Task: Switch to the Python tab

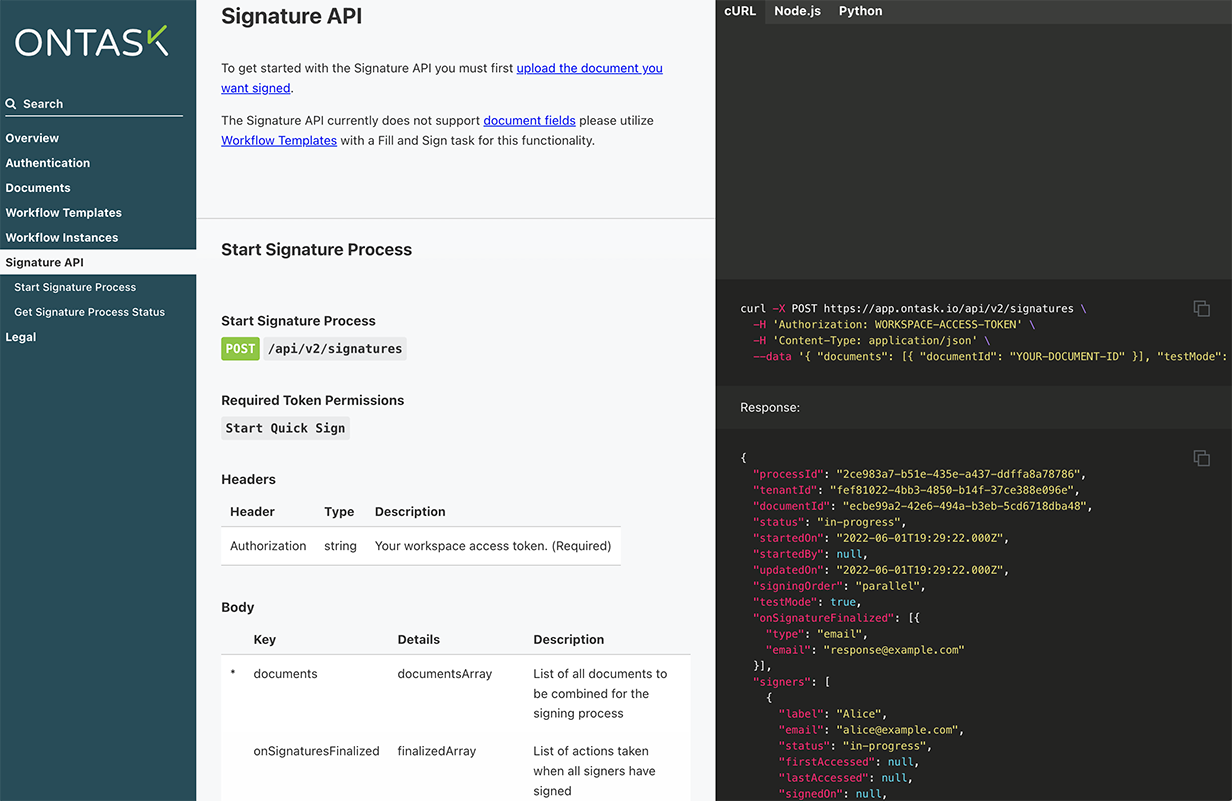Action: coord(860,11)
